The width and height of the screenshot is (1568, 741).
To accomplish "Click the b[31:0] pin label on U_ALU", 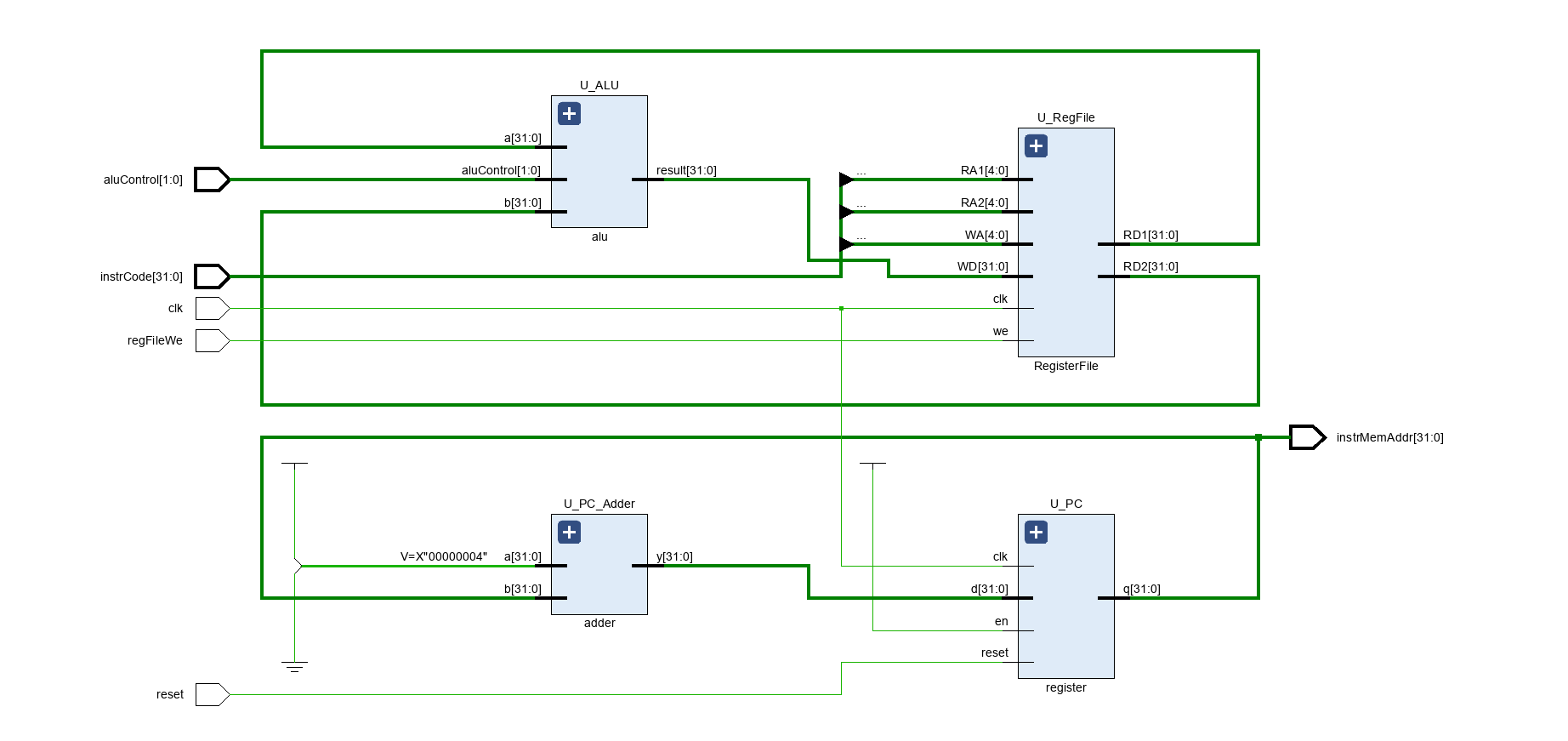I will pyautogui.click(x=523, y=202).
